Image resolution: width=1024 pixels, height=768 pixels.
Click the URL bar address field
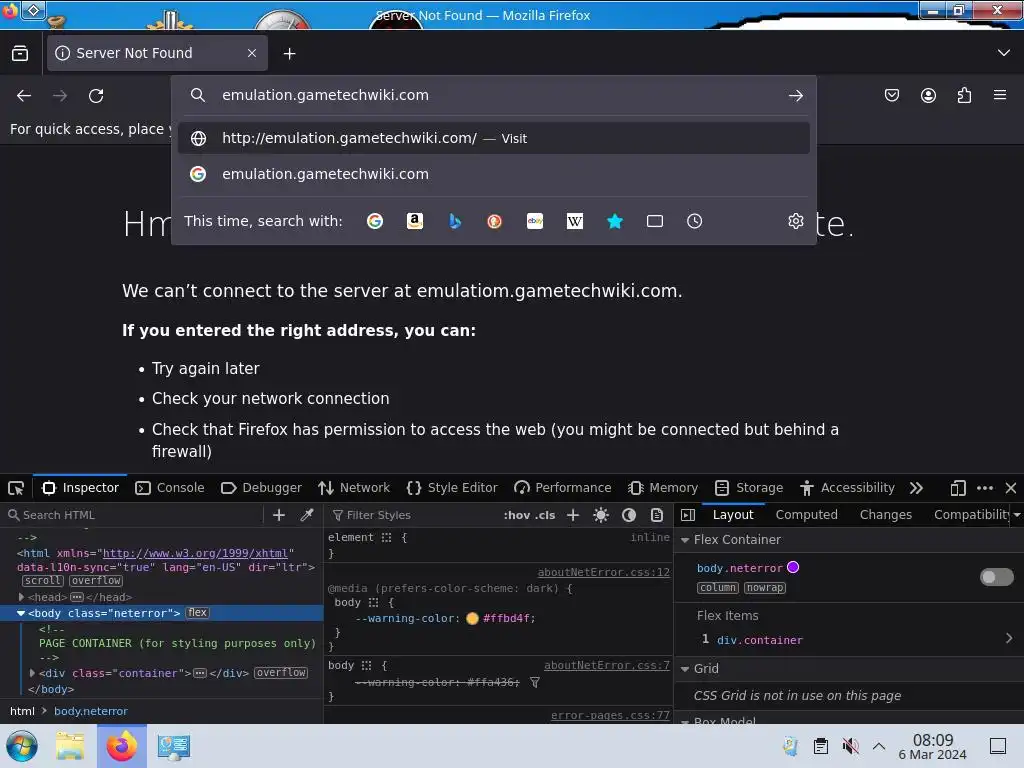[x=496, y=95]
